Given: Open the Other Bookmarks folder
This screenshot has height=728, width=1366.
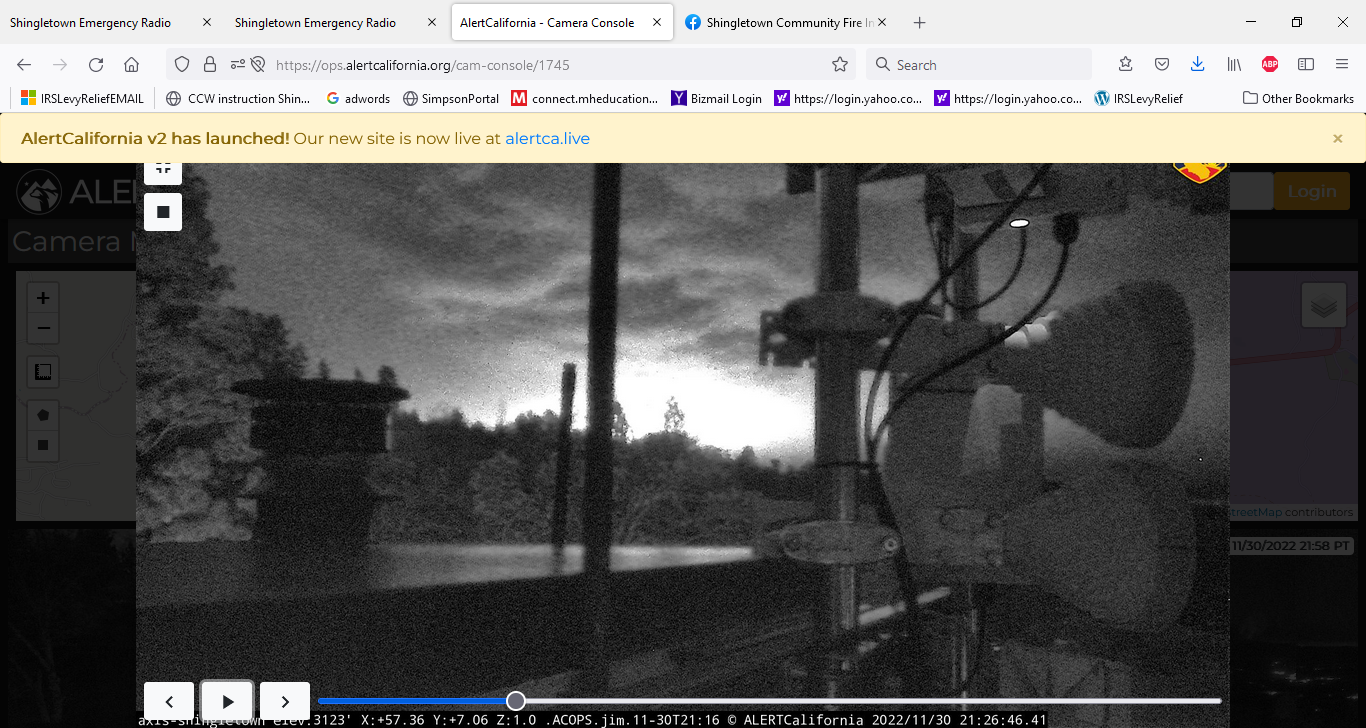Looking at the screenshot, I should (1298, 98).
